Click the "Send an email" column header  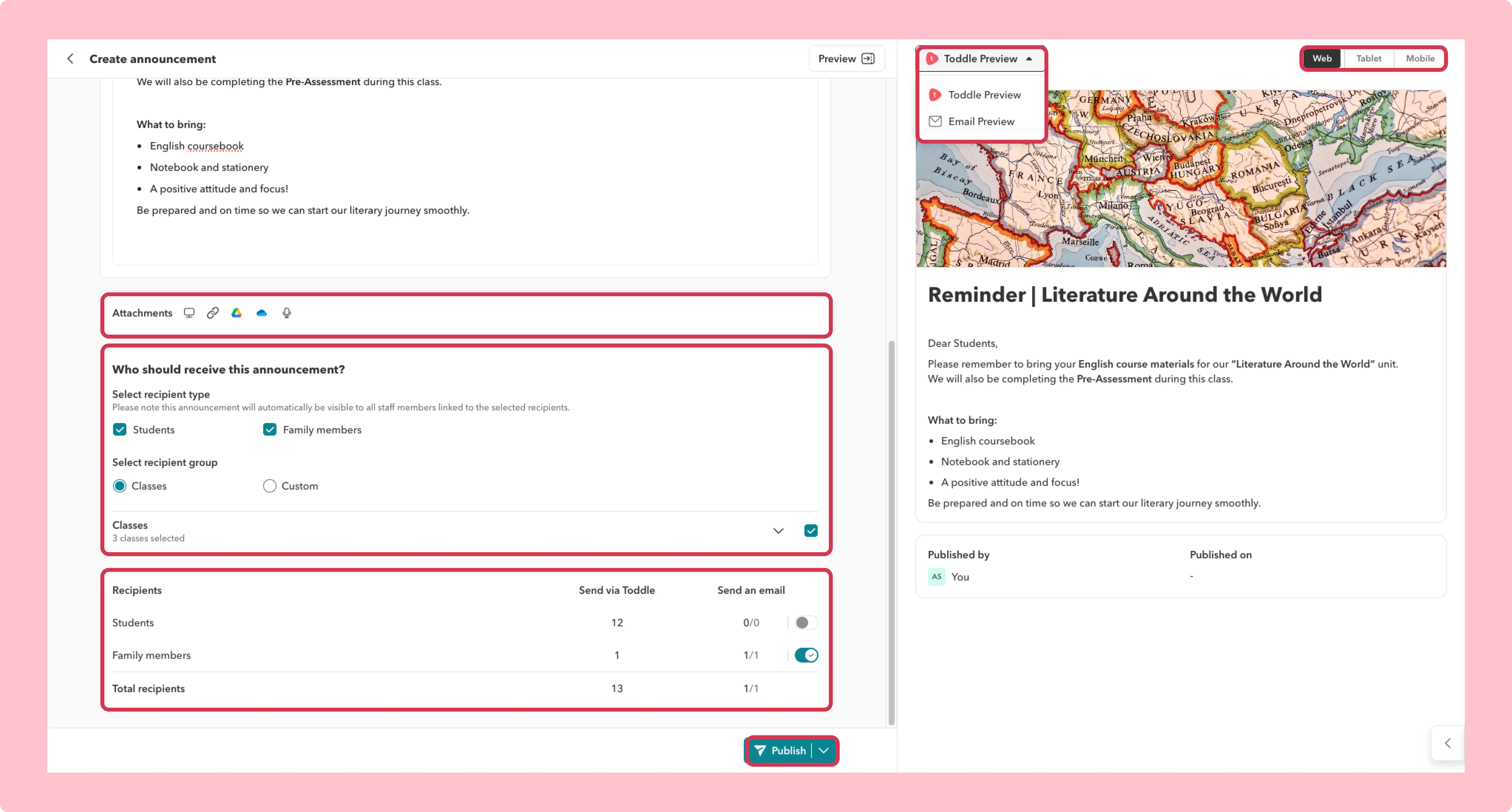751,590
